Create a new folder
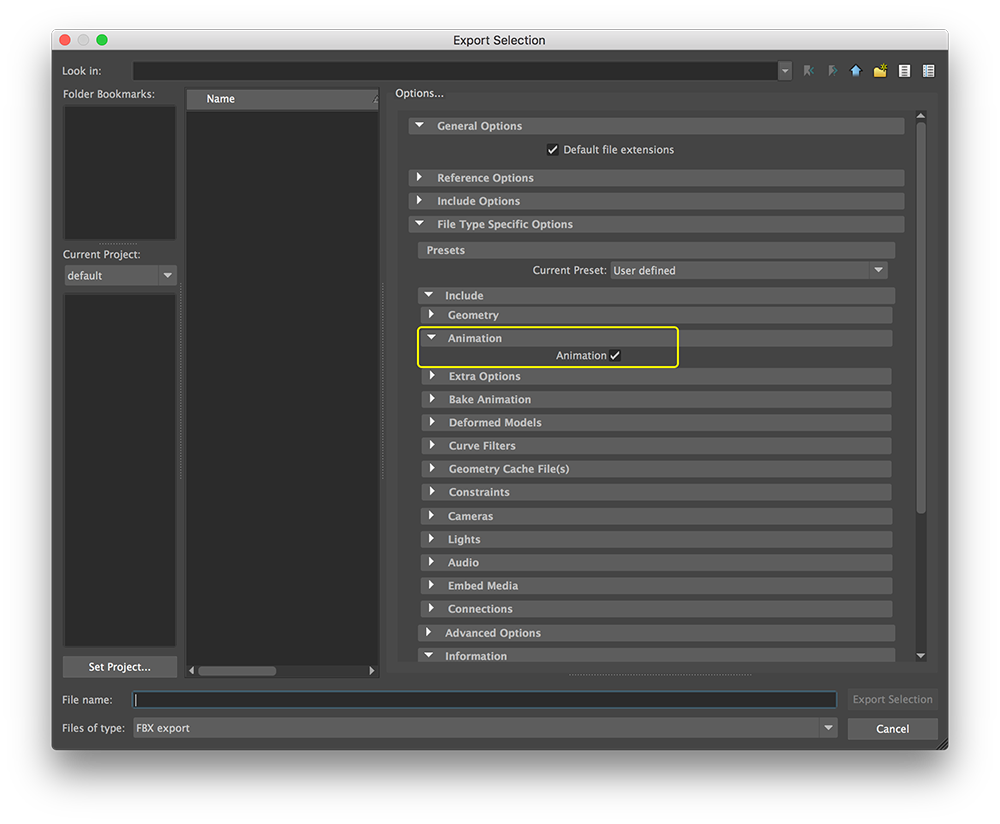The image size is (1000, 824). click(x=880, y=71)
